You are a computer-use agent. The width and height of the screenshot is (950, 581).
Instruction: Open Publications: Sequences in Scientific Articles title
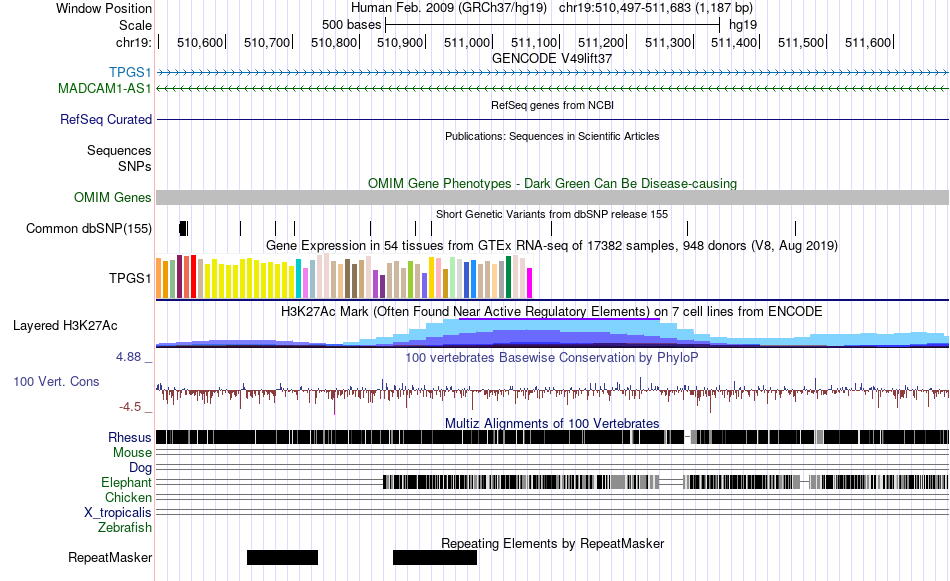coord(552,136)
